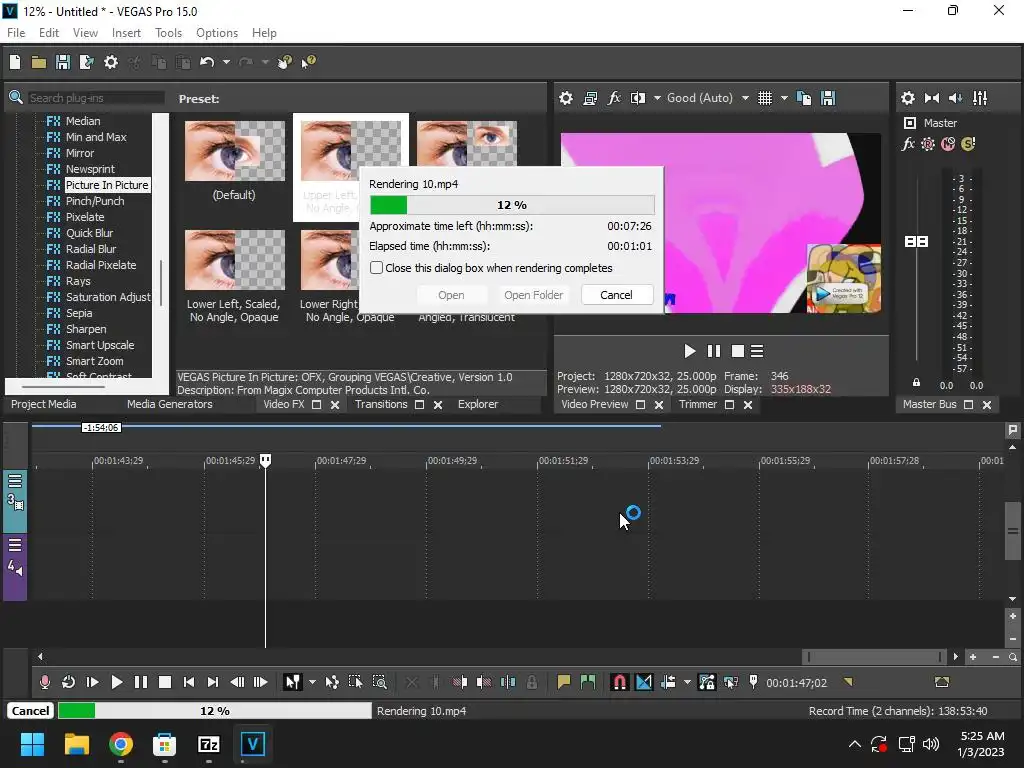The height and width of the screenshot is (768, 1024).
Task: Toggle the Automatic Crossfades icon
Action: (644, 682)
